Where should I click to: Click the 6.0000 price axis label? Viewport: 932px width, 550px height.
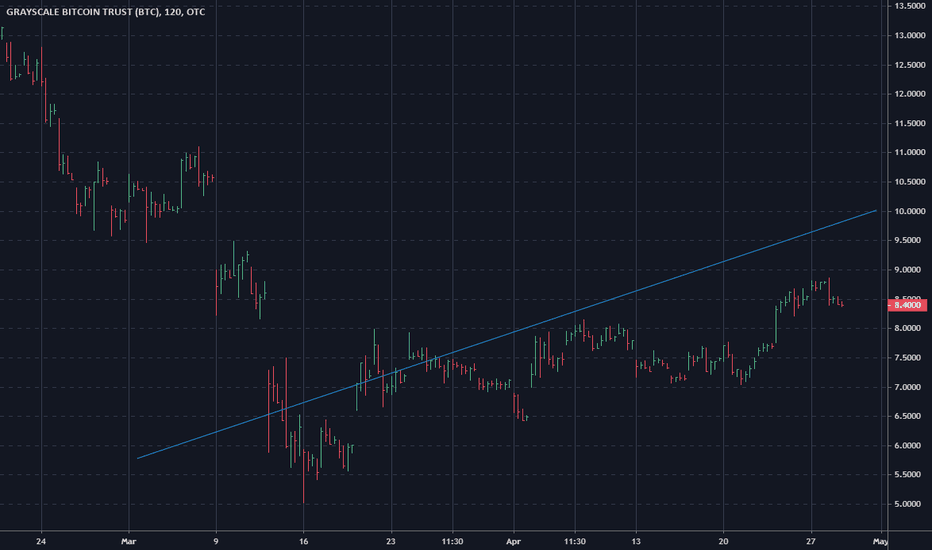click(910, 445)
